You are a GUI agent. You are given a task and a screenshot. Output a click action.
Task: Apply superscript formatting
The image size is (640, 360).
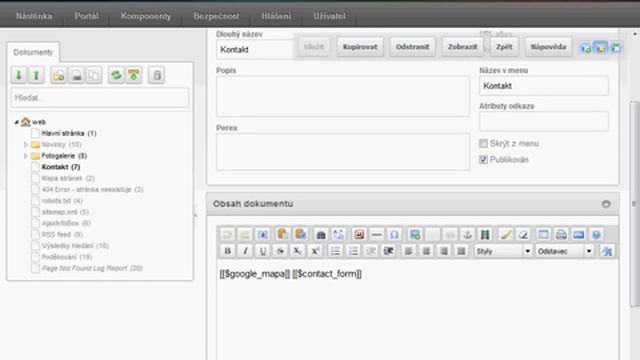pyautogui.click(x=315, y=251)
